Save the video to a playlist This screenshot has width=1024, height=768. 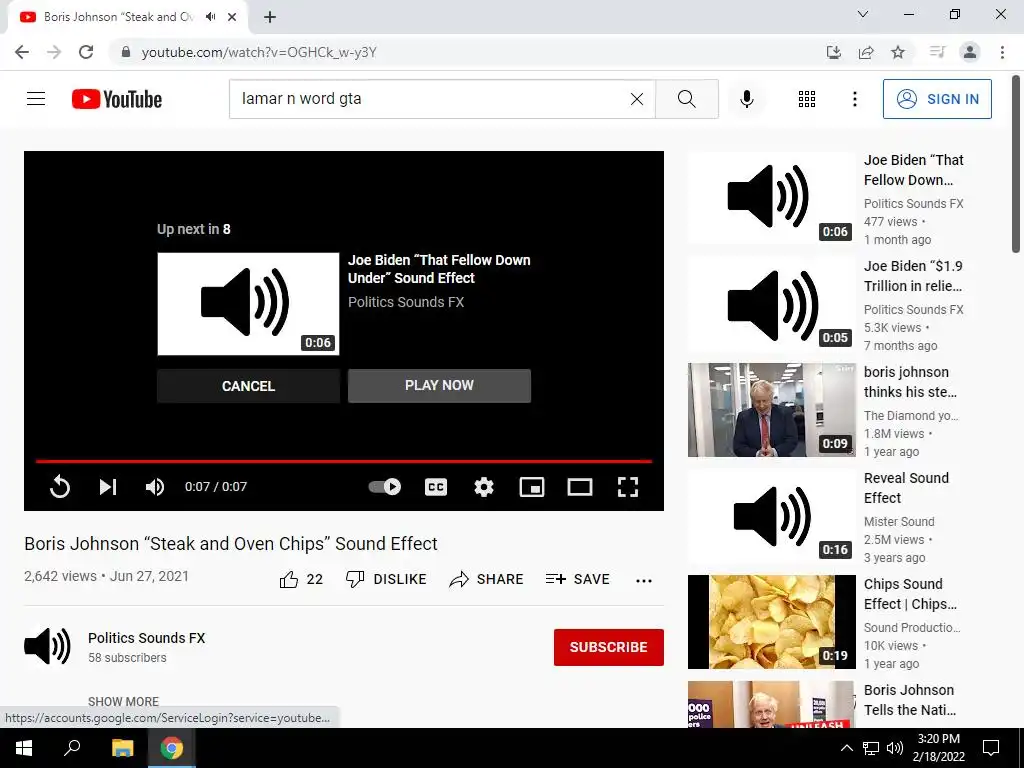(x=577, y=579)
